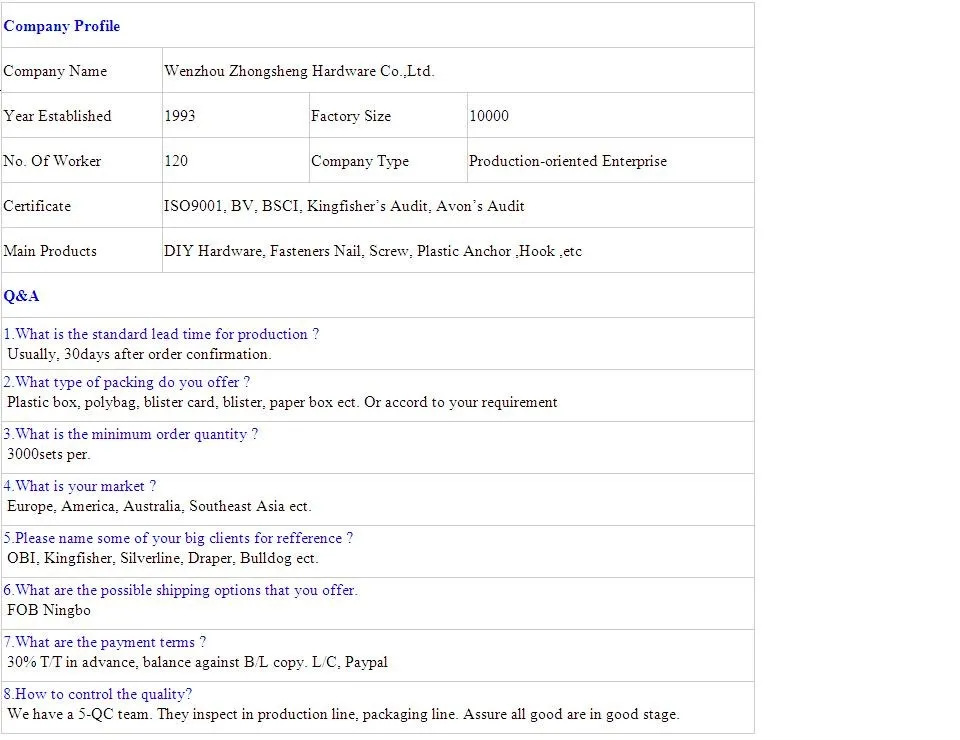Select the FOB Ningbo shipping answer
Screen dimensions: 960x740
(x=49, y=610)
